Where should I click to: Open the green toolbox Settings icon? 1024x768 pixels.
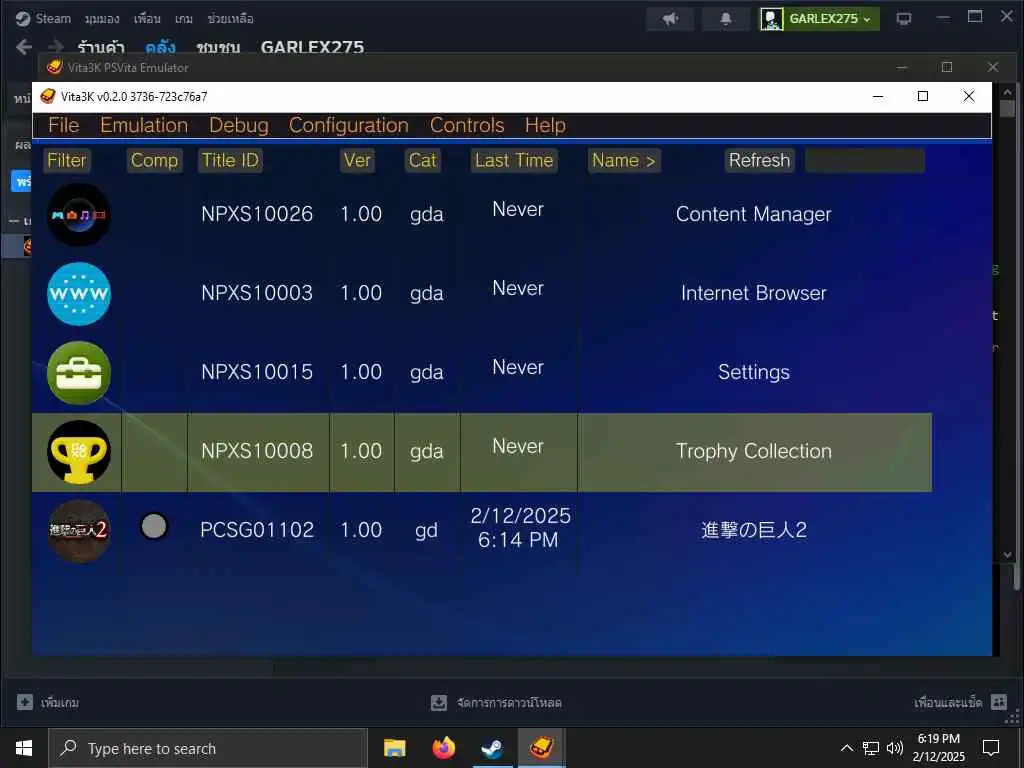pyautogui.click(x=79, y=373)
